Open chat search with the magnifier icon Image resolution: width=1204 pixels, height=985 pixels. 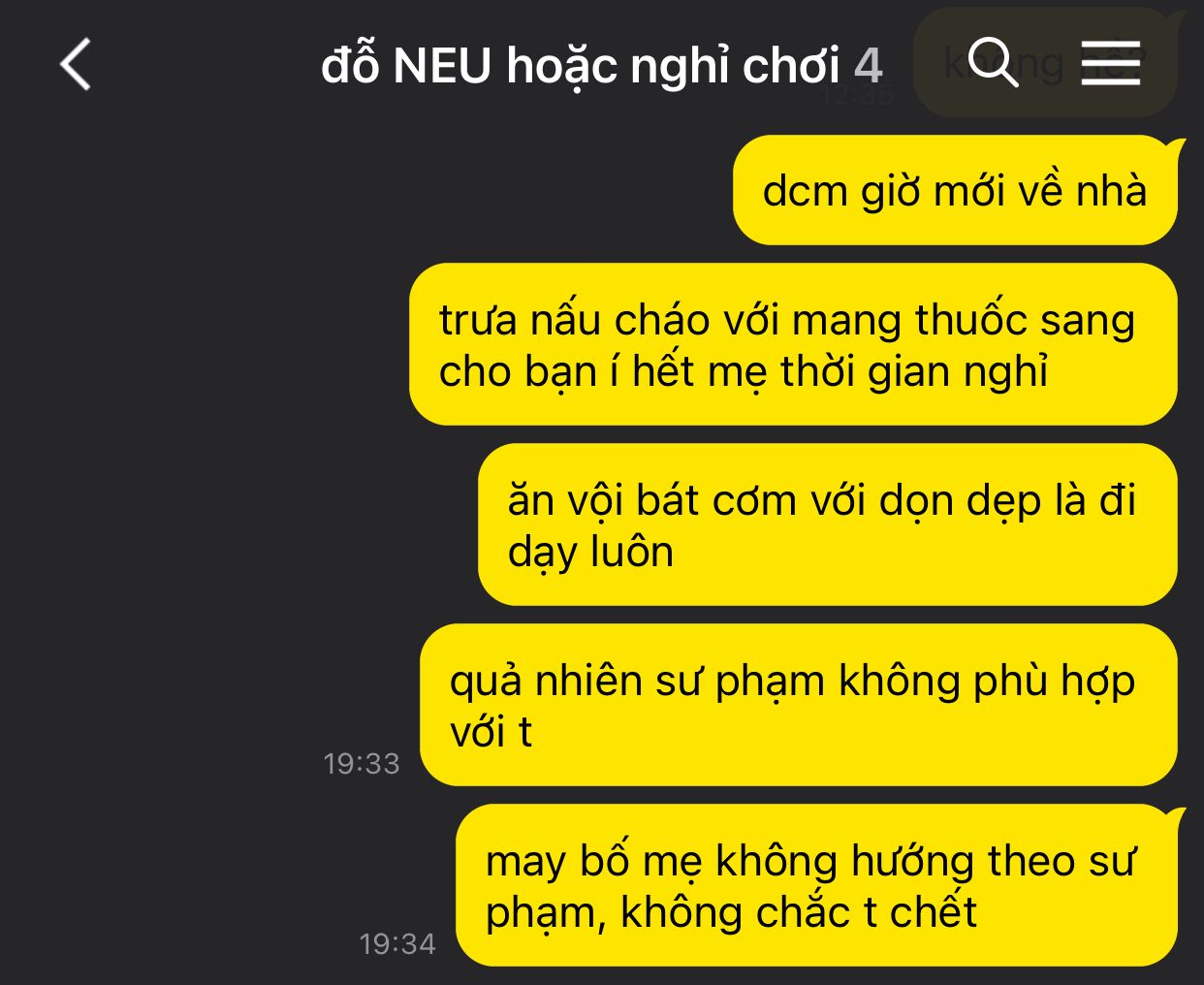click(x=994, y=63)
